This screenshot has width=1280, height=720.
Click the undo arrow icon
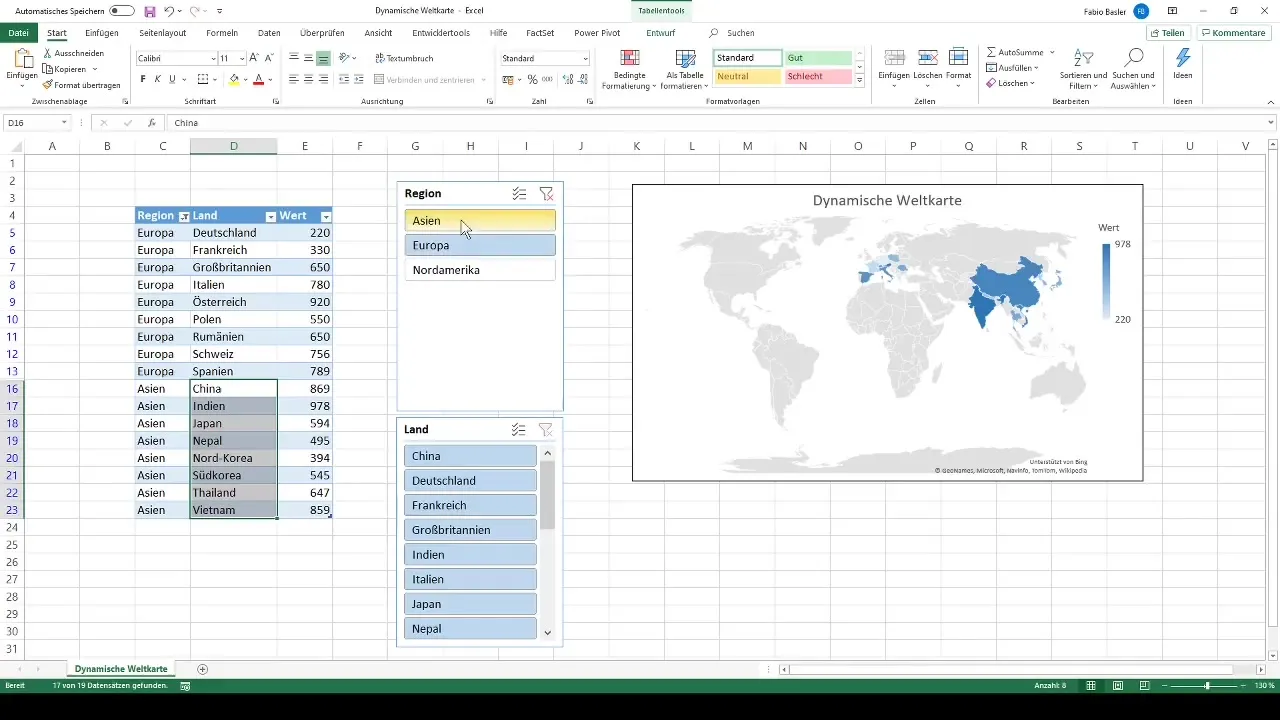click(170, 11)
